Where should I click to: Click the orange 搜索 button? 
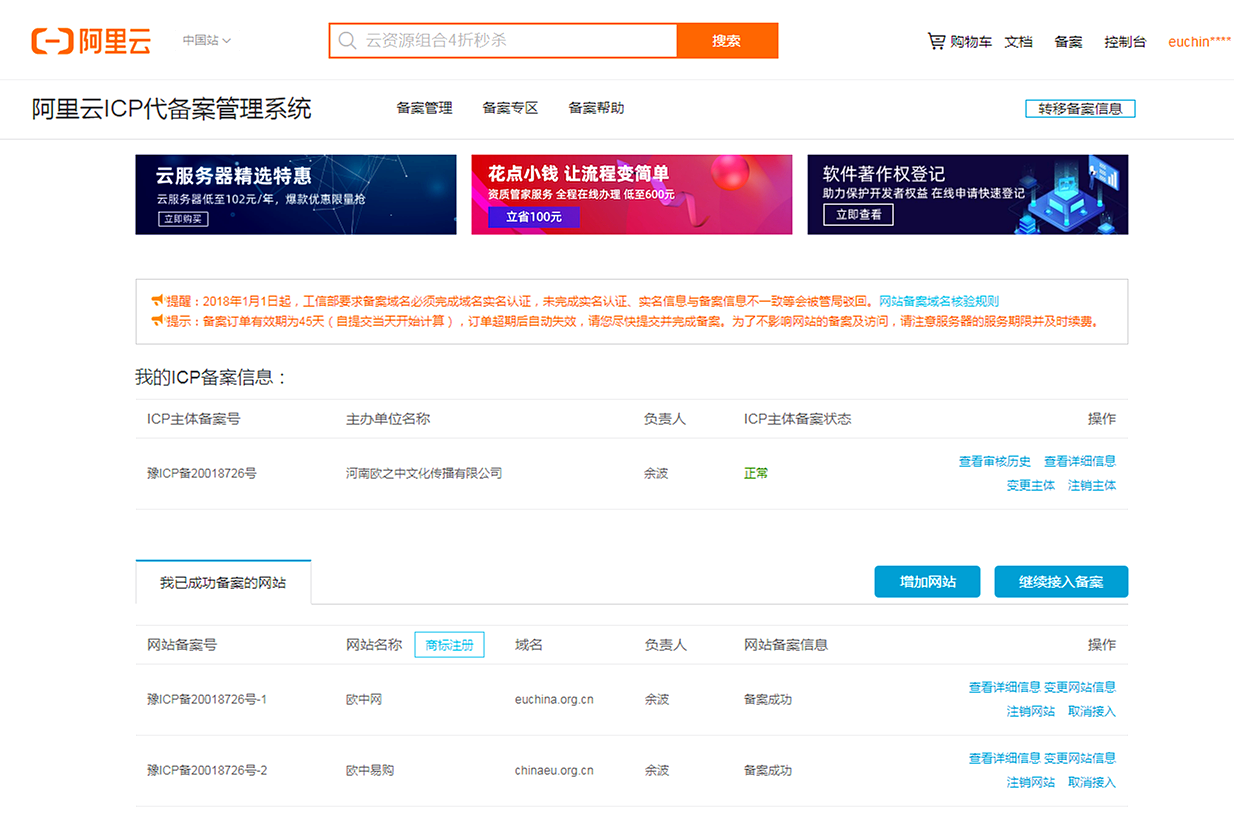coord(727,41)
